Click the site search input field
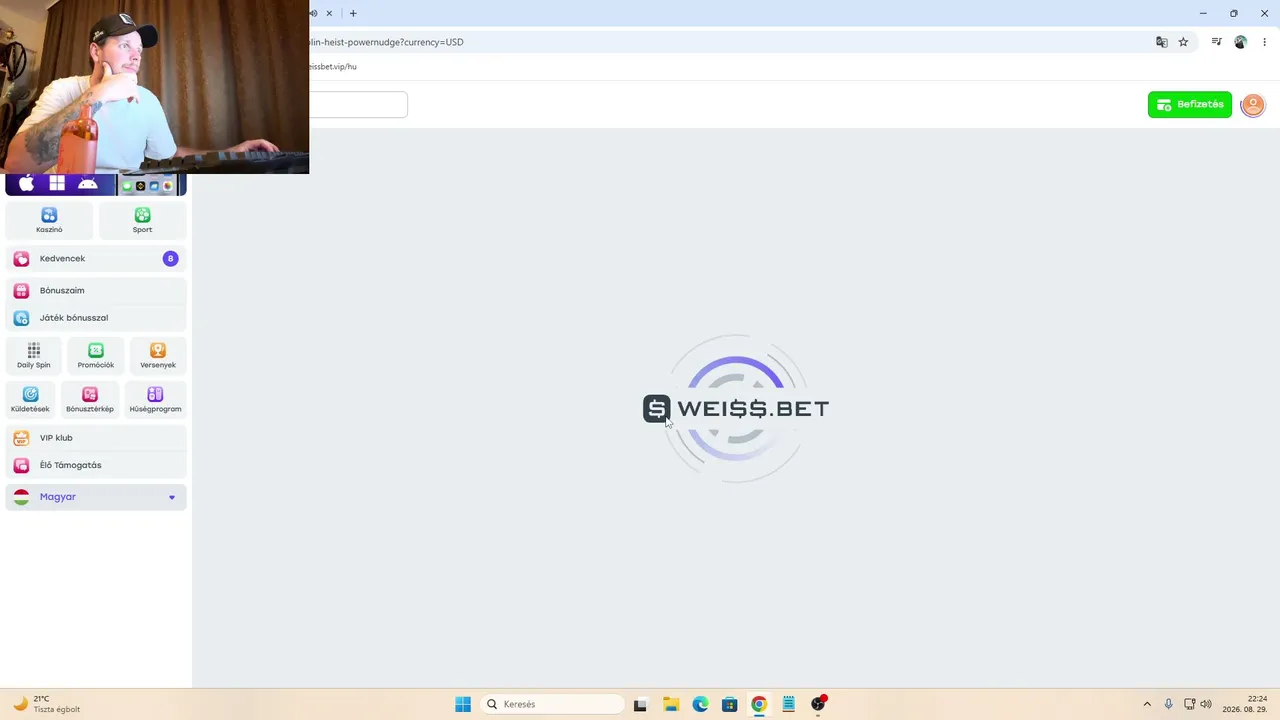 click(x=358, y=104)
